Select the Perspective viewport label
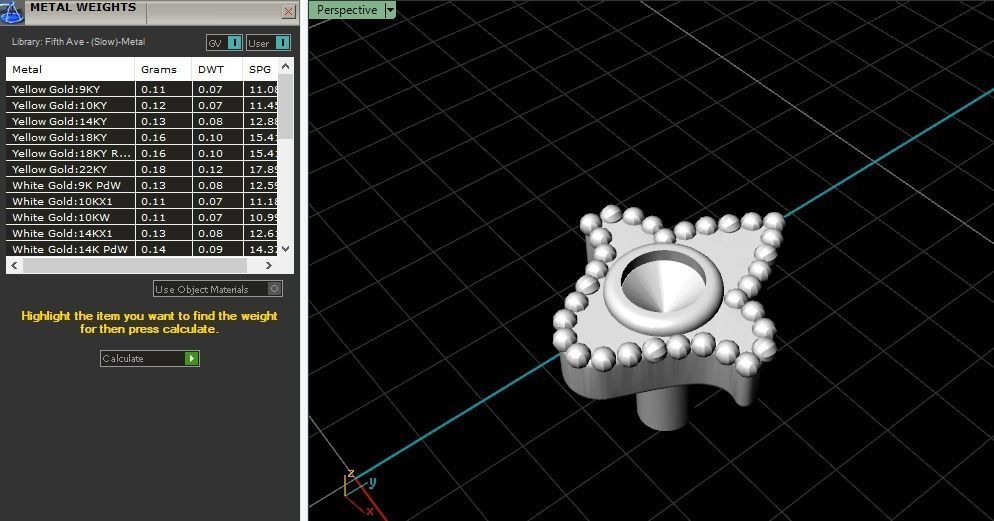This screenshot has width=994, height=521. tap(347, 10)
